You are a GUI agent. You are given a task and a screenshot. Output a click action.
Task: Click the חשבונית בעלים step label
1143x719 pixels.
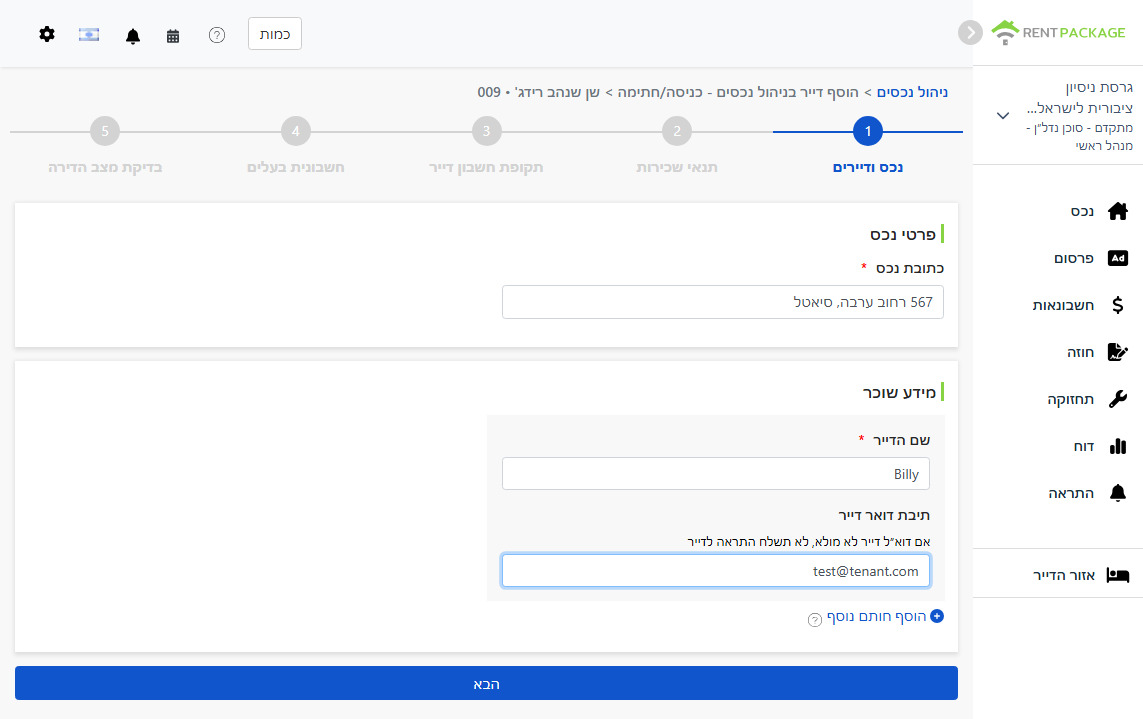tap(295, 167)
